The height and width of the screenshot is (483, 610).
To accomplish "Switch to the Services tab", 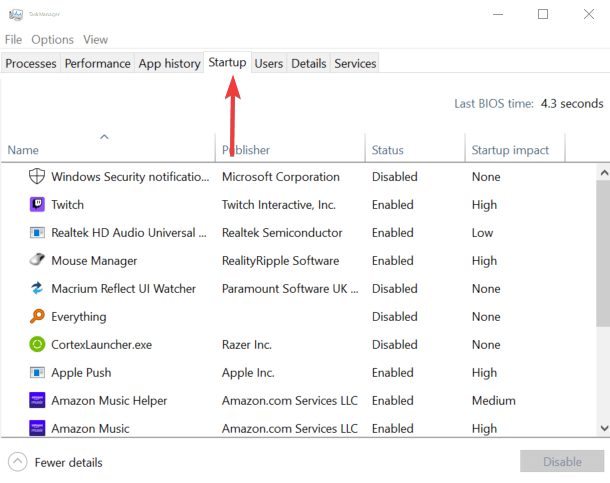I will point(355,63).
